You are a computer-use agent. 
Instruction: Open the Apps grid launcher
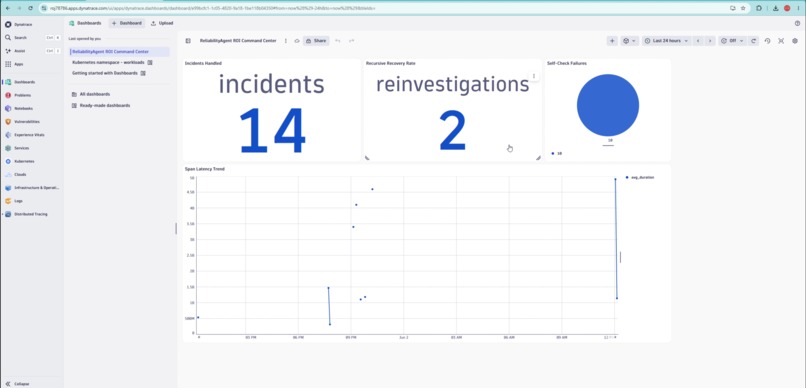[14, 64]
